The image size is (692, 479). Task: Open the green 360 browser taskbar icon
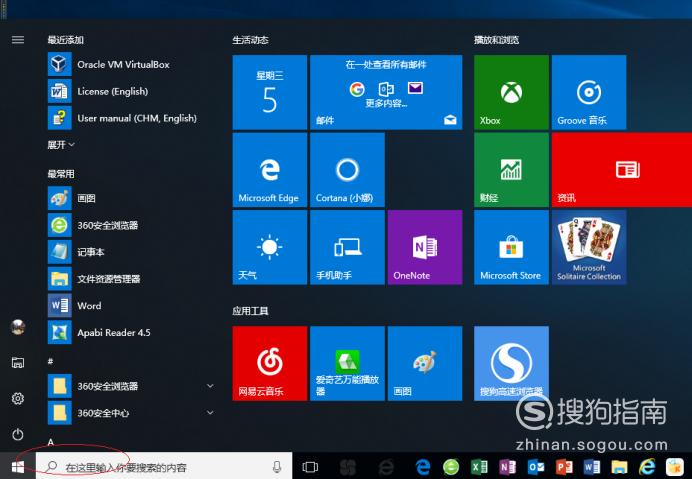[x=451, y=467]
